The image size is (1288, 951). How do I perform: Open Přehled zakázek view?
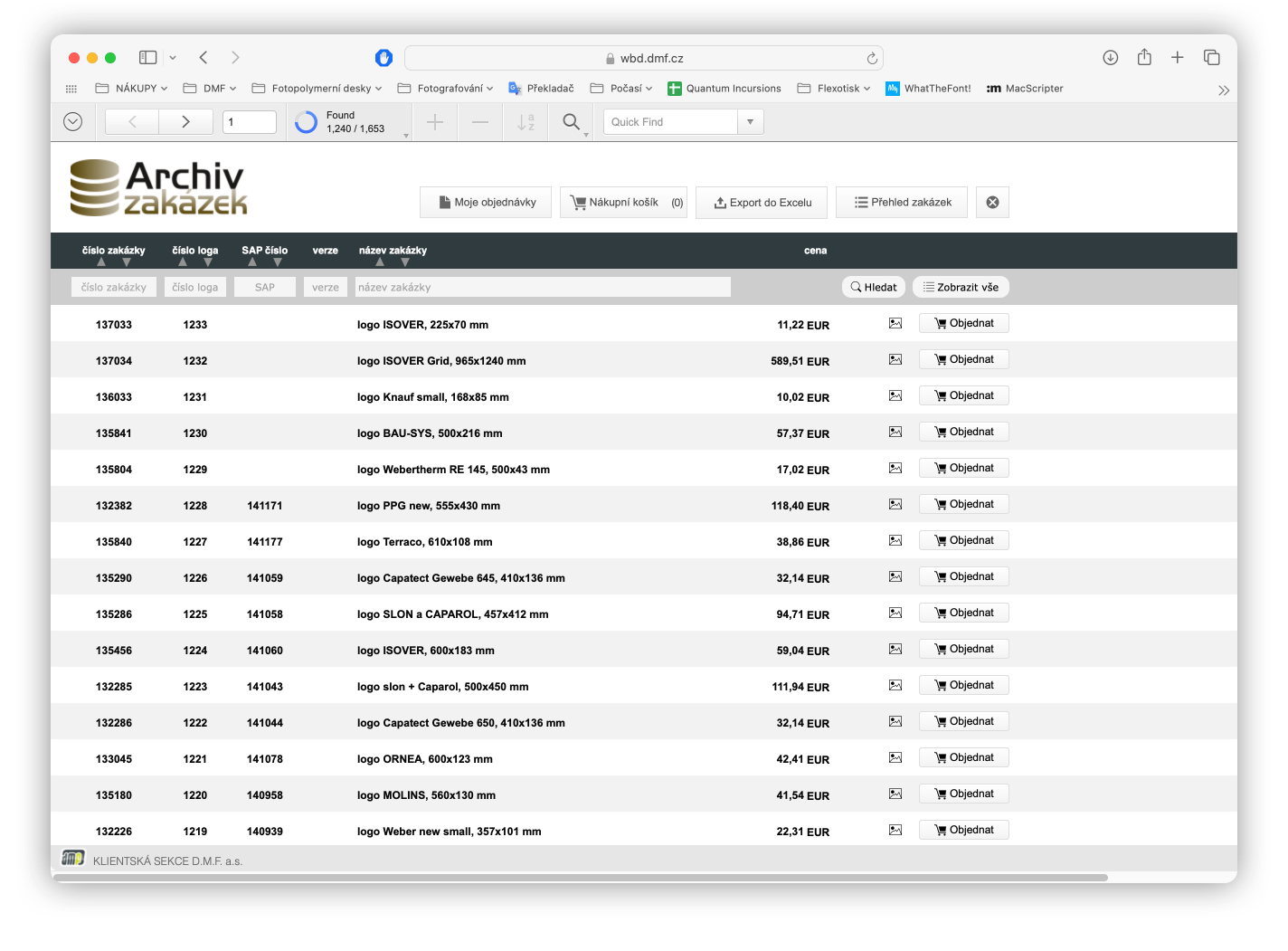pos(902,203)
